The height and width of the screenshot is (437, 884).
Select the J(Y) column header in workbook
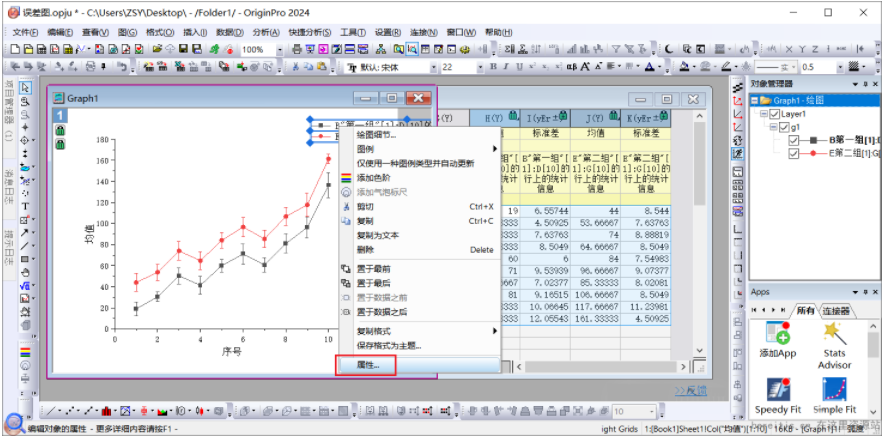(x=595, y=118)
